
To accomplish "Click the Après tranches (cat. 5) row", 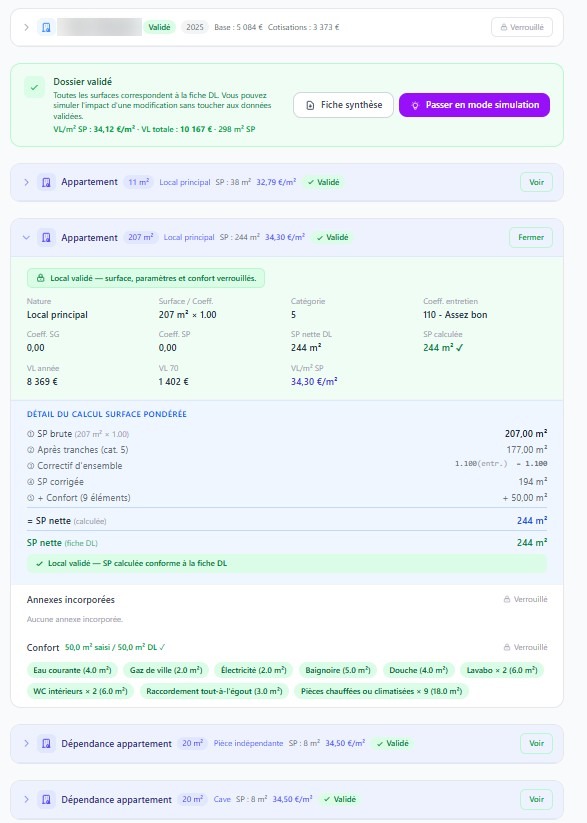I will 287,450.
